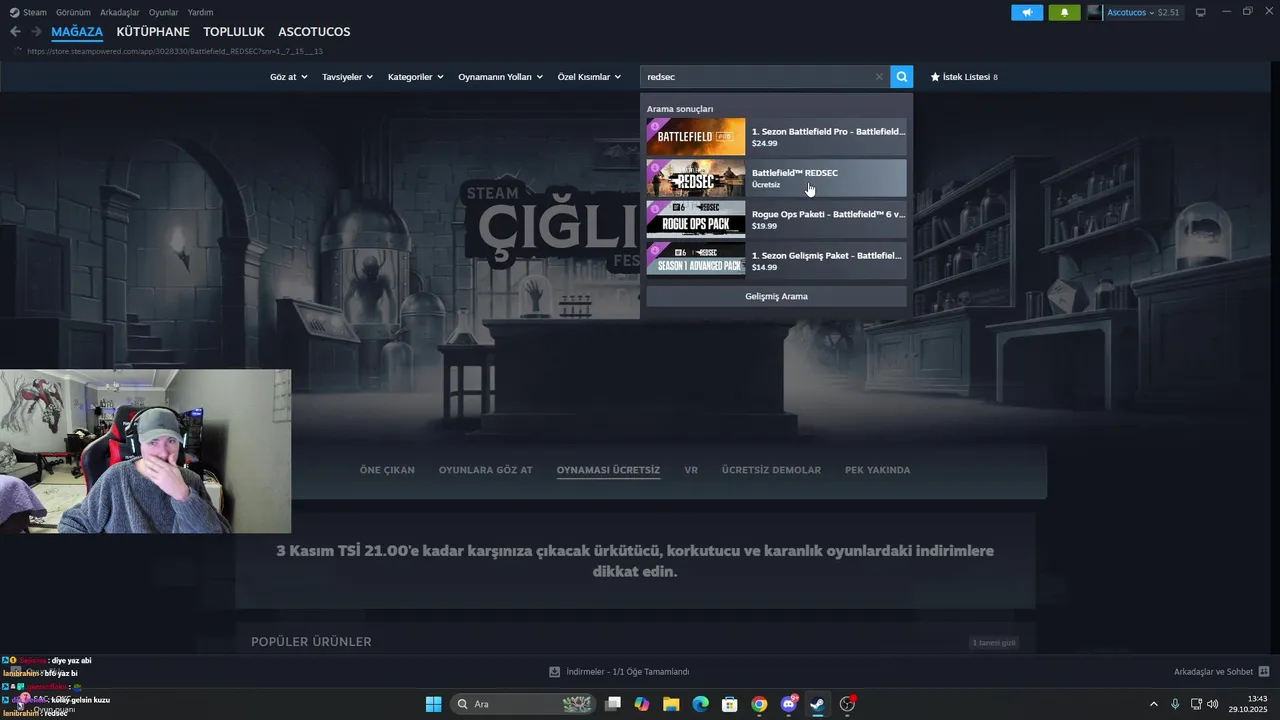Click the 3 tanesi gizli label
The image size is (1280, 720).
click(x=994, y=642)
